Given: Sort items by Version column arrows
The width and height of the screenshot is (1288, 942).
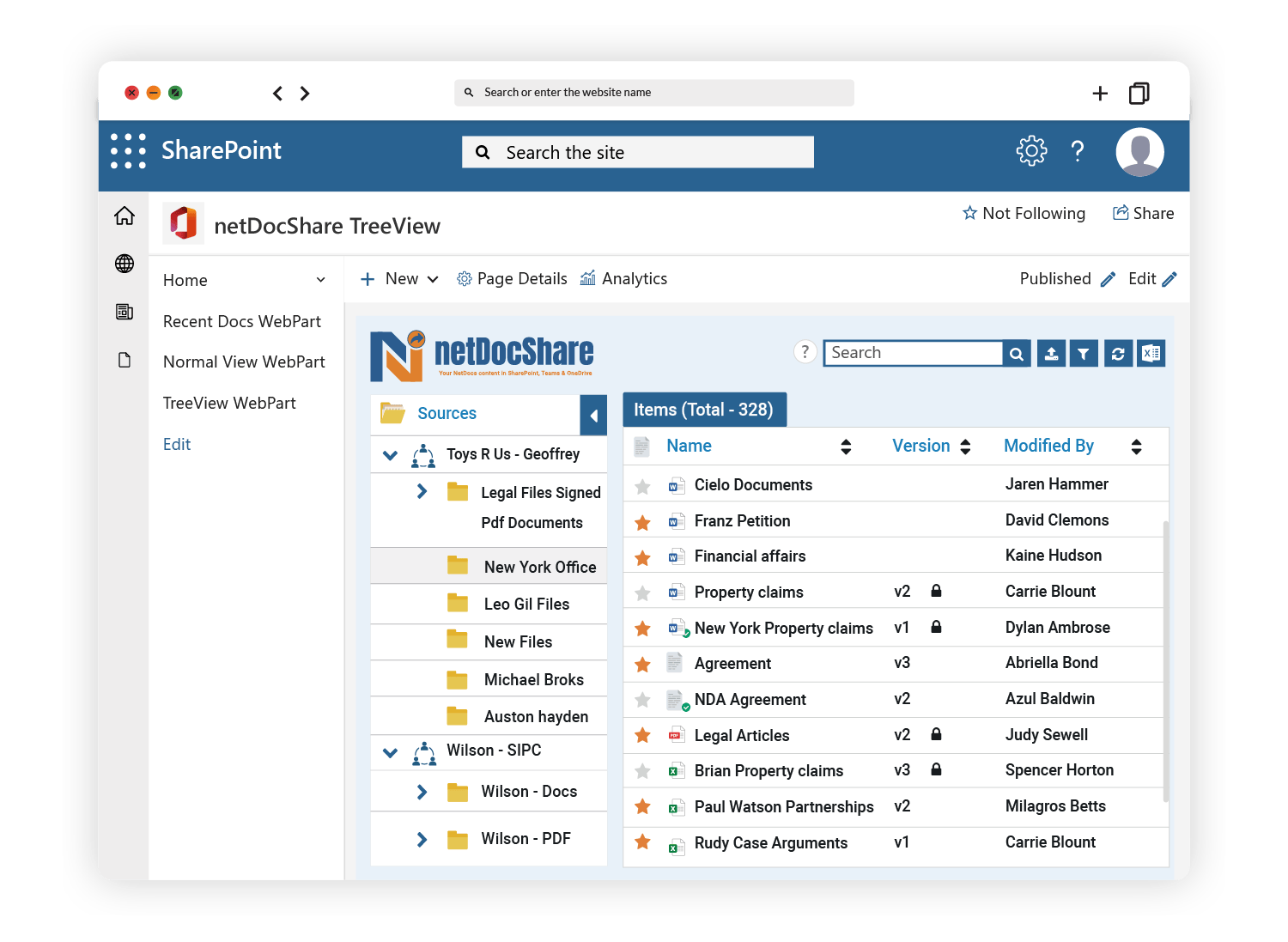Looking at the screenshot, I should [965, 447].
